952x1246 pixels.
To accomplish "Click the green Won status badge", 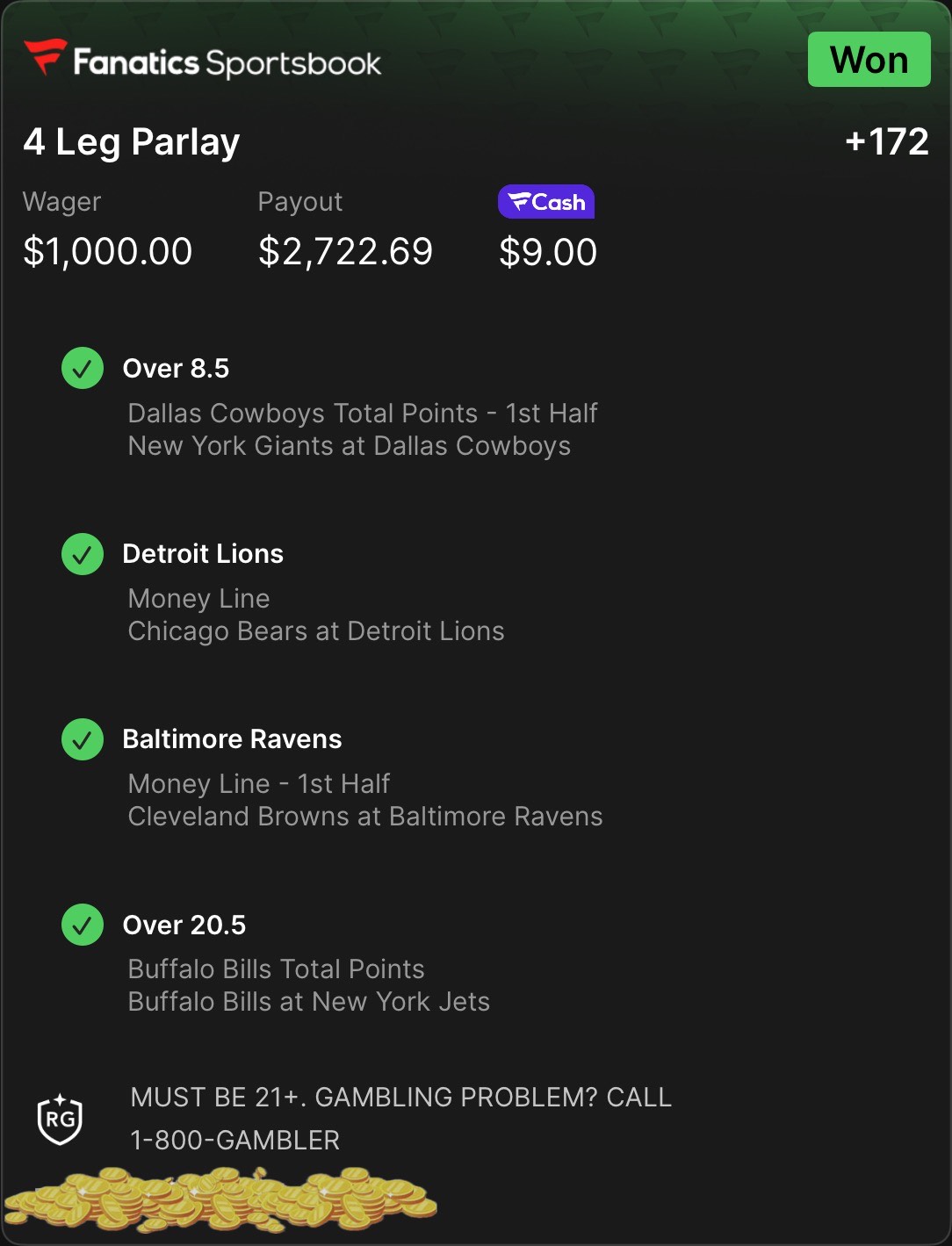I will 869,60.
